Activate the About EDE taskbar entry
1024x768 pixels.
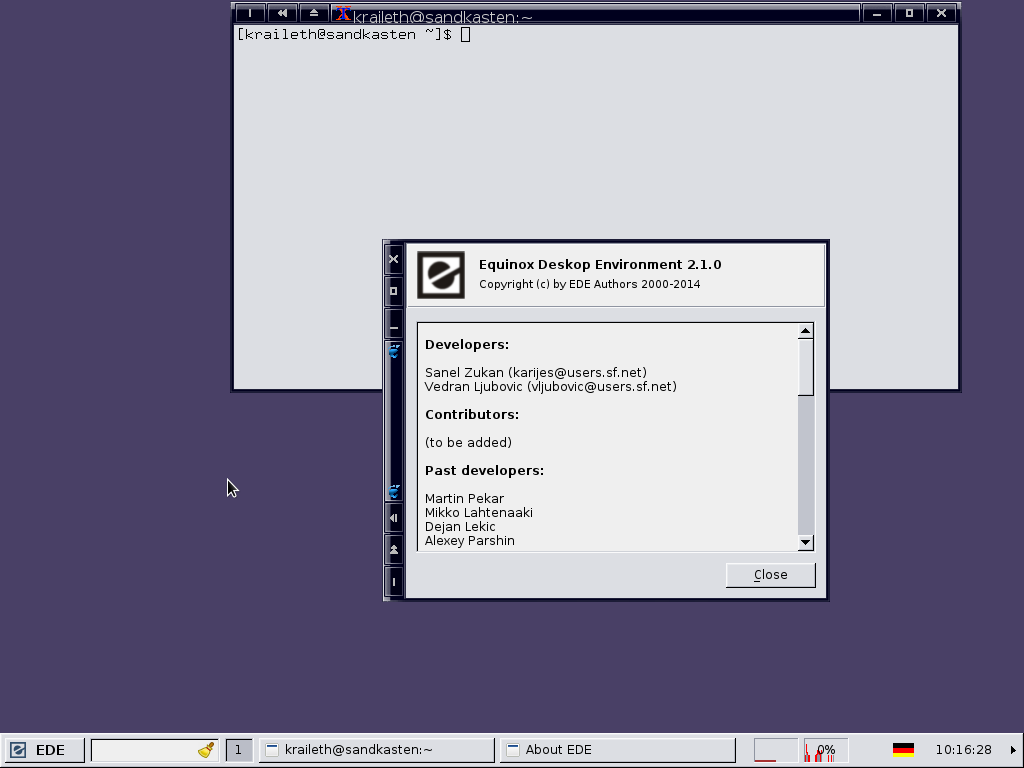point(618,750)
